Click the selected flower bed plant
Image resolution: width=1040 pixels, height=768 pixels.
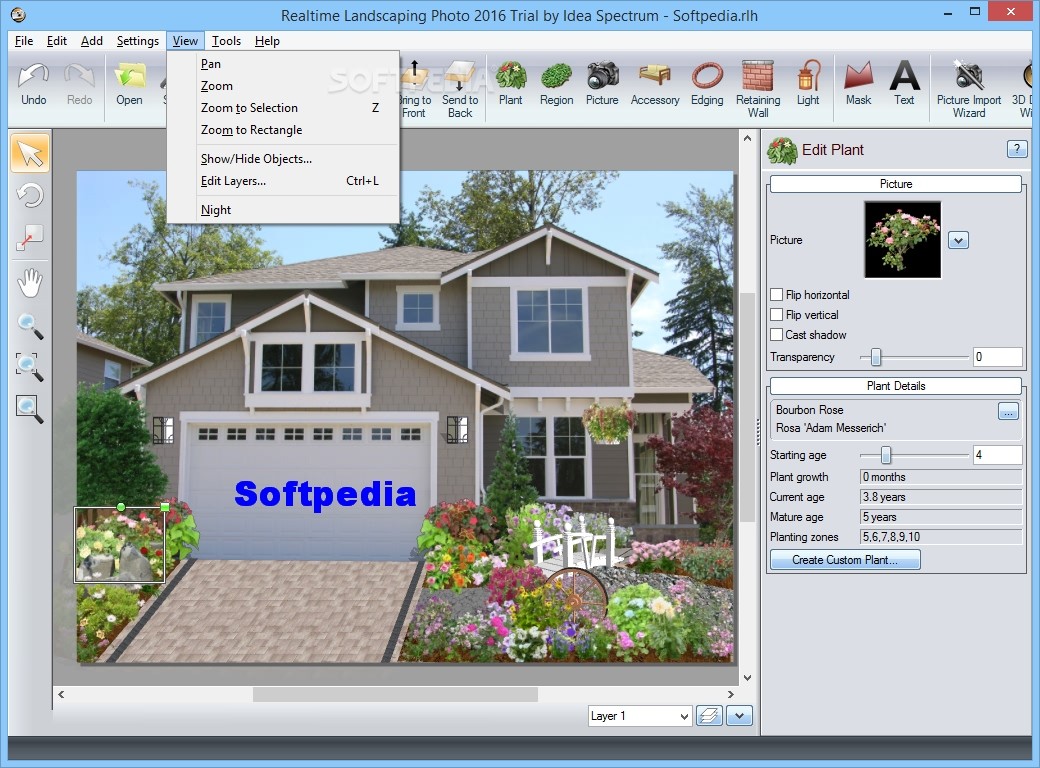tap(119, 545)
